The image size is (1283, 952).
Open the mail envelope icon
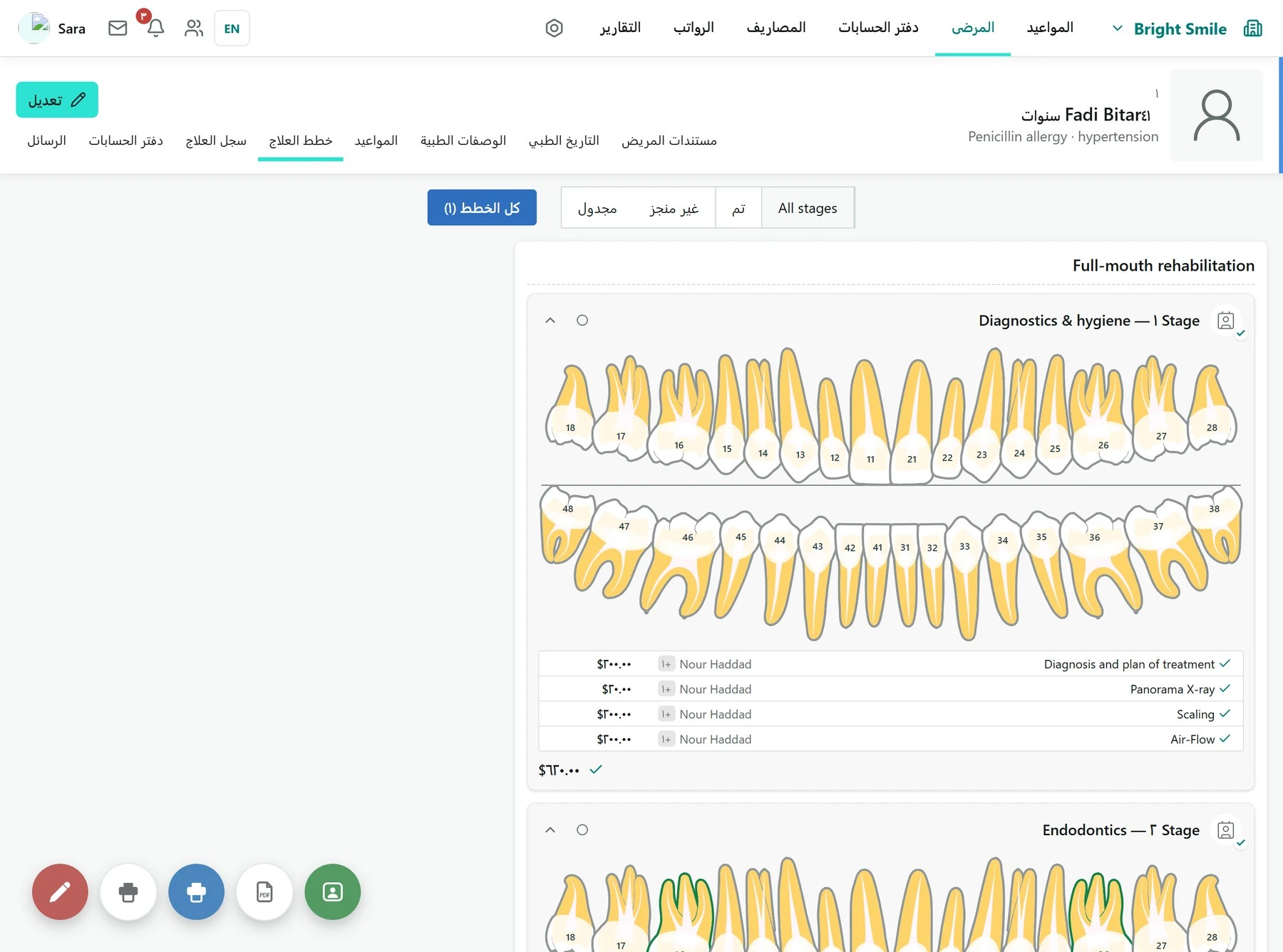pyautogui.click(x=118, y=28)
